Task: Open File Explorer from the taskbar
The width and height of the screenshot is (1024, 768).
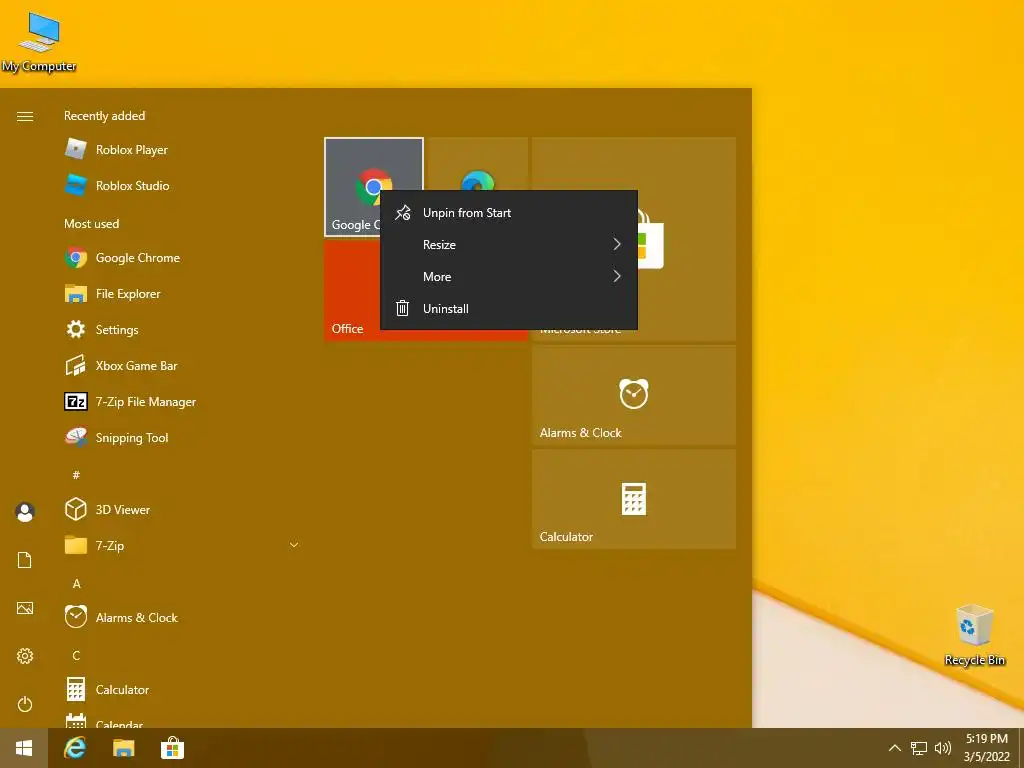Action: pos(123,748)
